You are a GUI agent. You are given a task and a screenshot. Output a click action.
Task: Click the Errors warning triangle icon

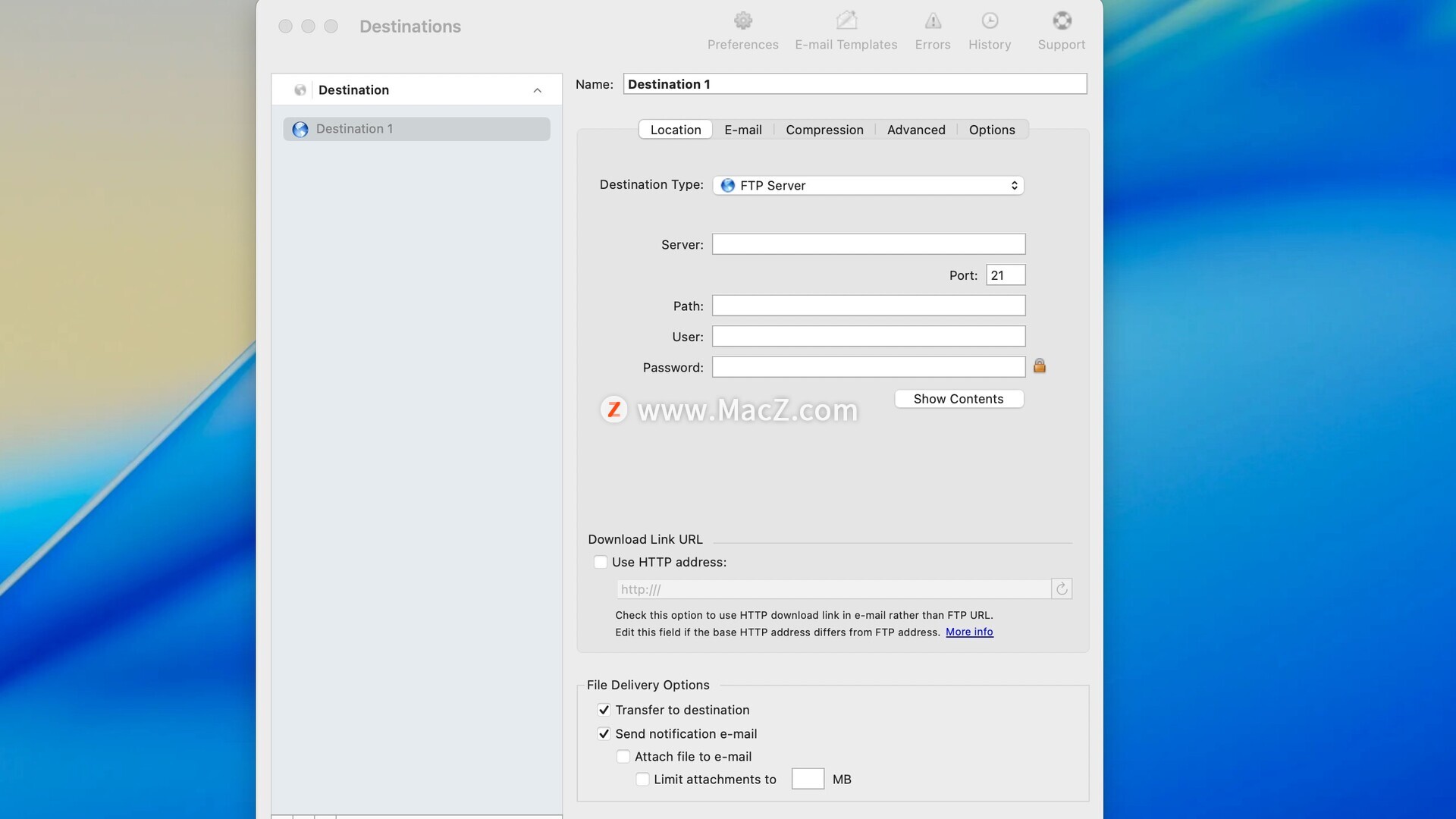[933, 21]
